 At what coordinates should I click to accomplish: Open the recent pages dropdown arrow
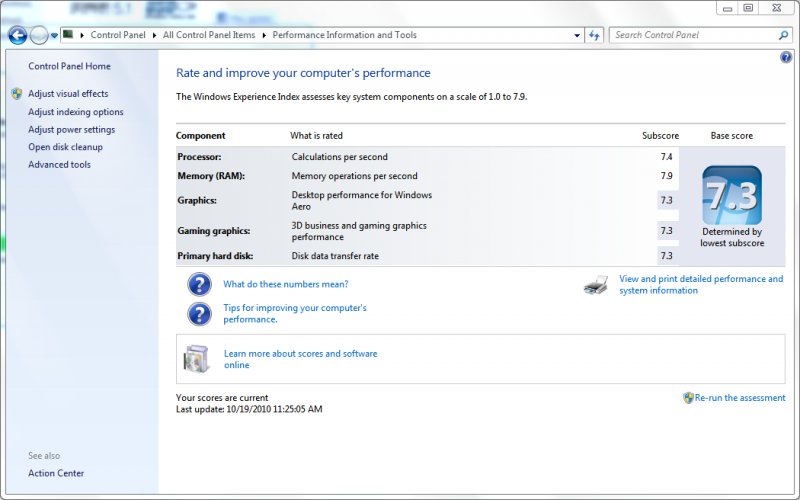54,36
